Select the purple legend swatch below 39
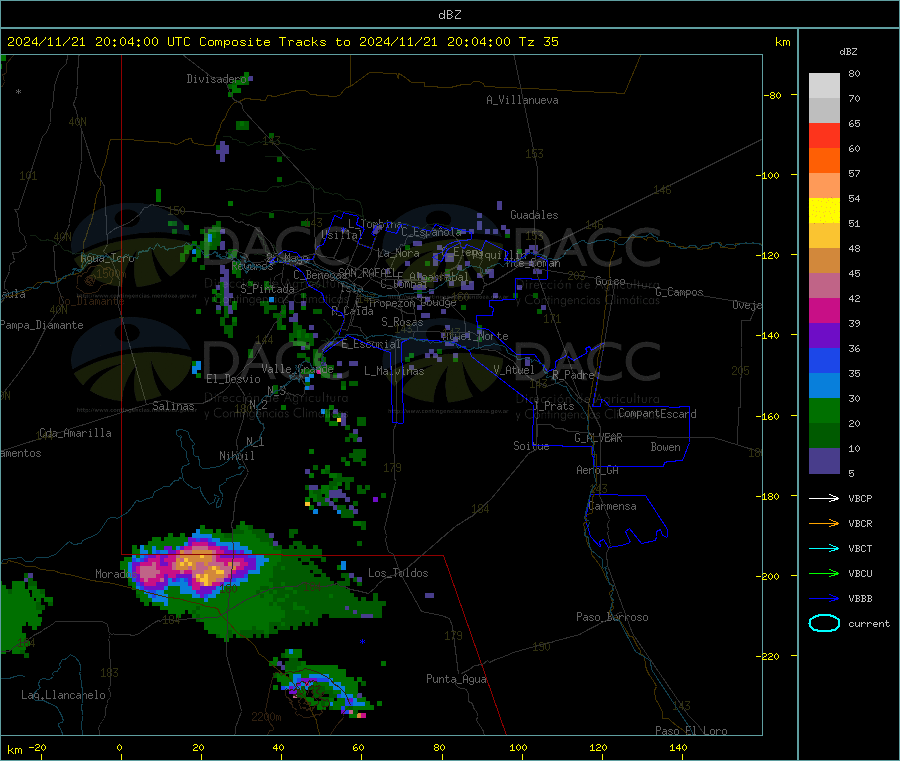Screen dimensions: 900x761 (x=824, y=336)
